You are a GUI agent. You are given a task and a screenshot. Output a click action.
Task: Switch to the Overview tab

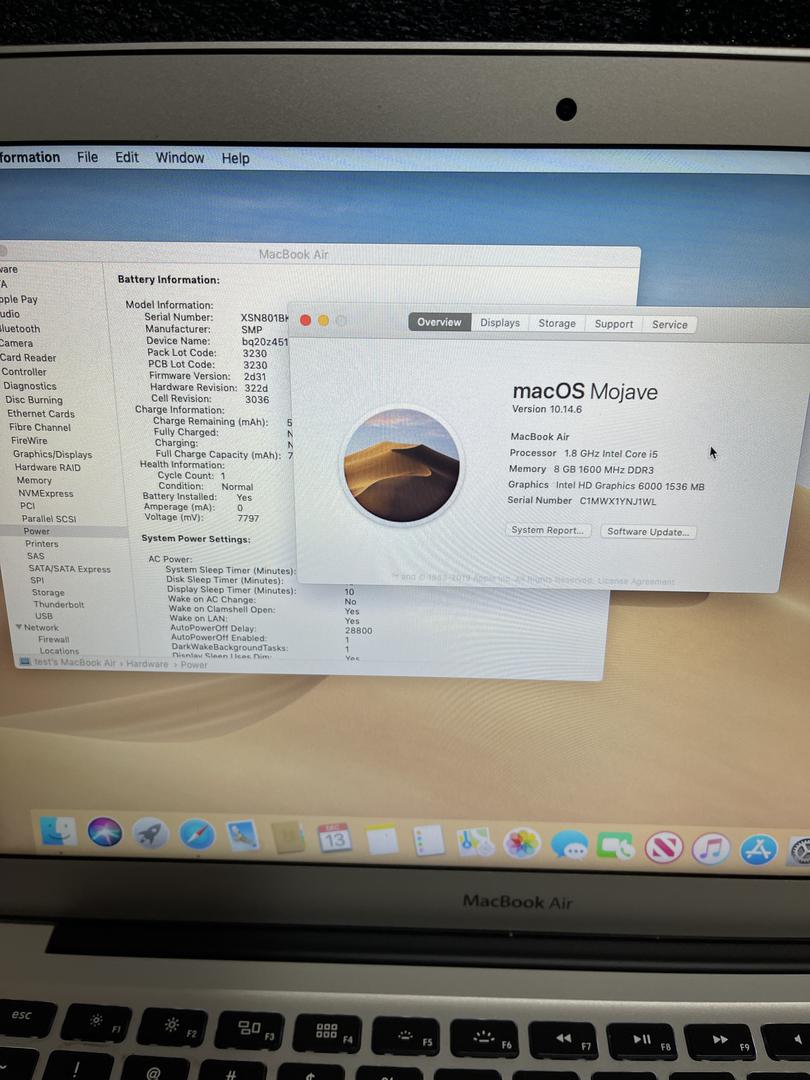pyautogui.click(x=439, y=322)
